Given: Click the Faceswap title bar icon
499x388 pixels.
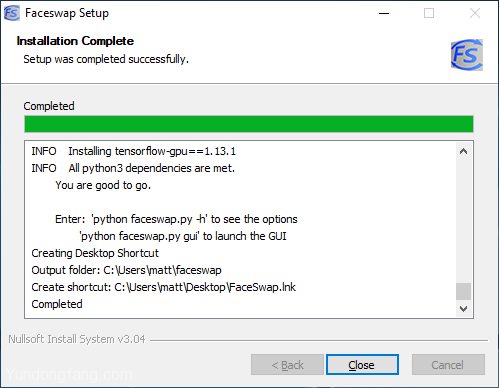Looking at the screenshot, I should point(12,13).
